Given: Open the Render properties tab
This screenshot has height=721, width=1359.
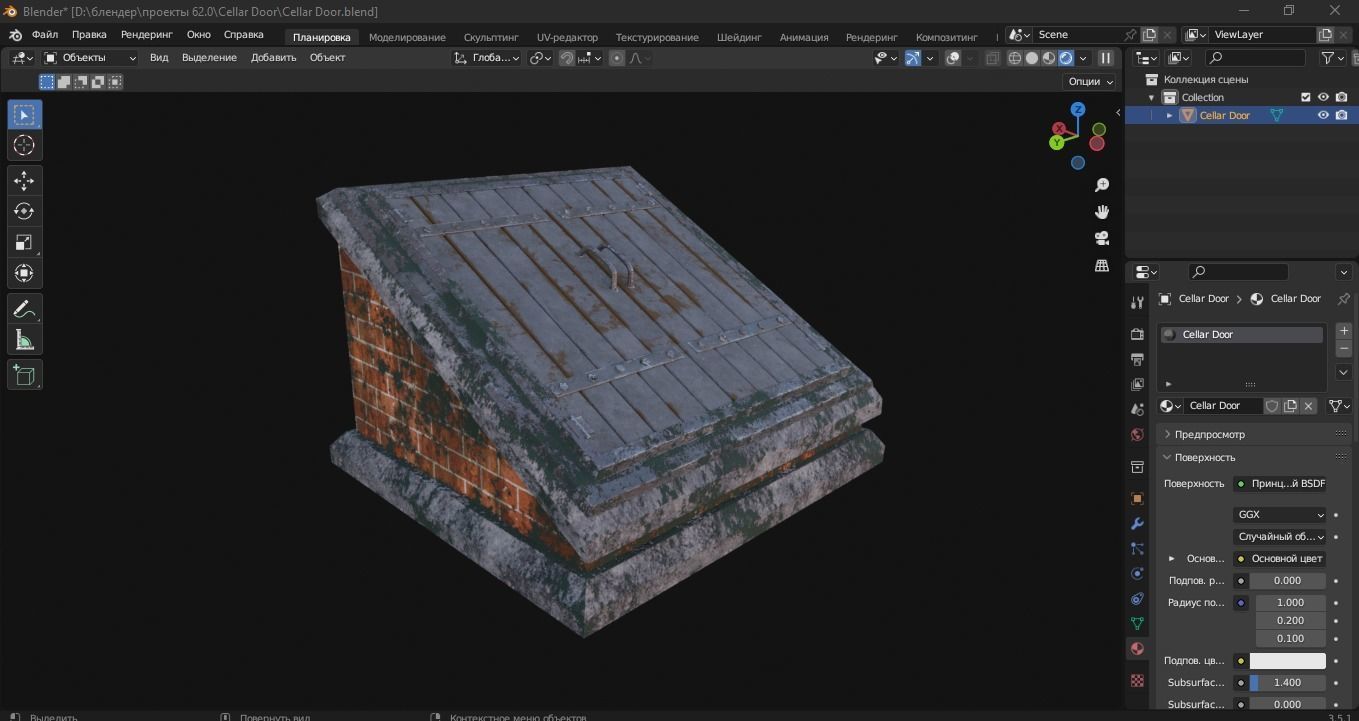Looking at the screenshot, I should [1137, 334].
